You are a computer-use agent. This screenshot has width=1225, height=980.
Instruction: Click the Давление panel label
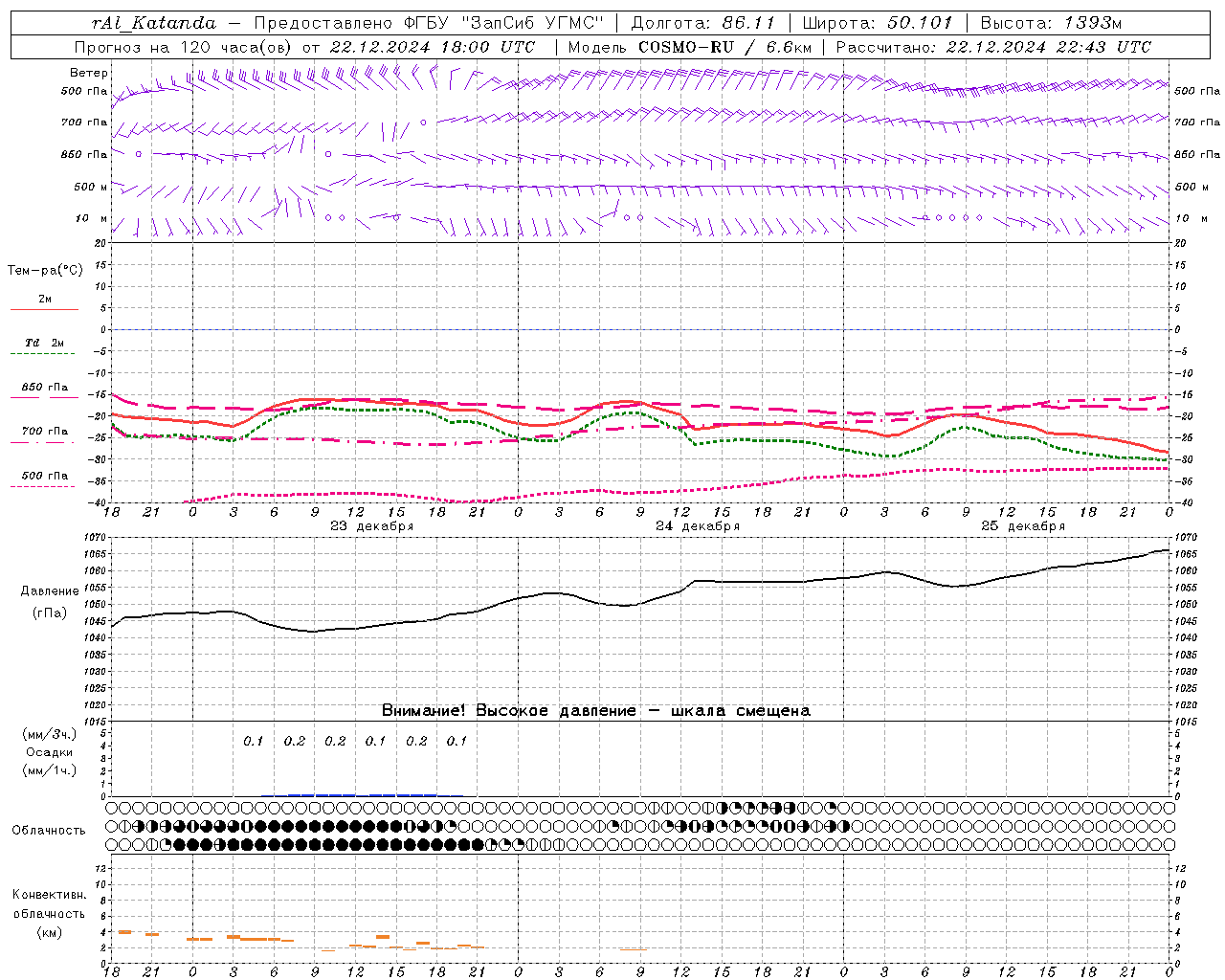(50, 591)
